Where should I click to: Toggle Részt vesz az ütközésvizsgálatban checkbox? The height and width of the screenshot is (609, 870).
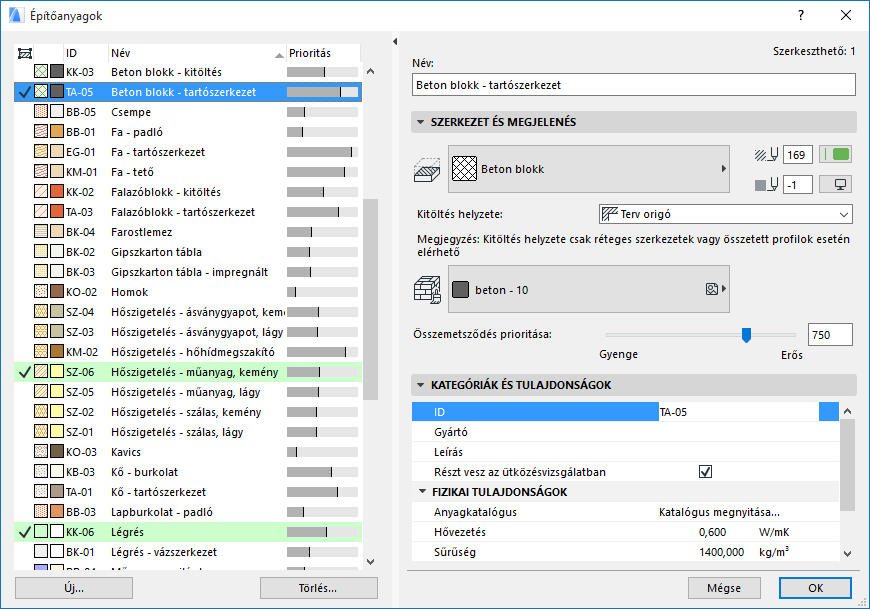tap(705, 471)
